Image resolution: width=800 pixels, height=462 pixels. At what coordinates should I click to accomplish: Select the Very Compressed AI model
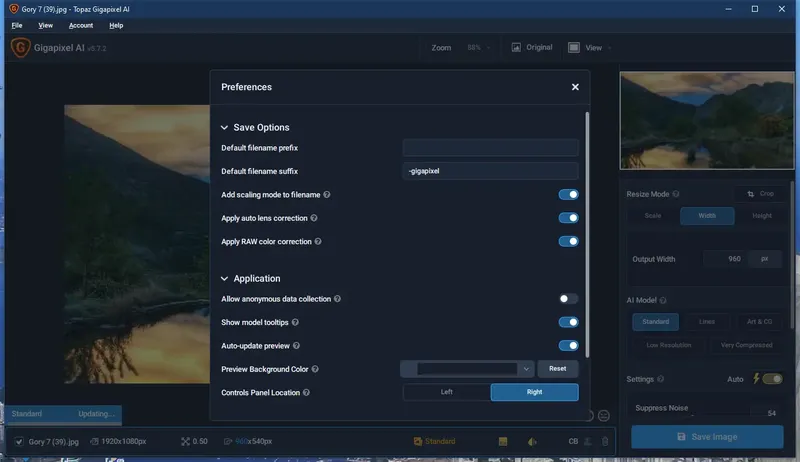[746, 345]
